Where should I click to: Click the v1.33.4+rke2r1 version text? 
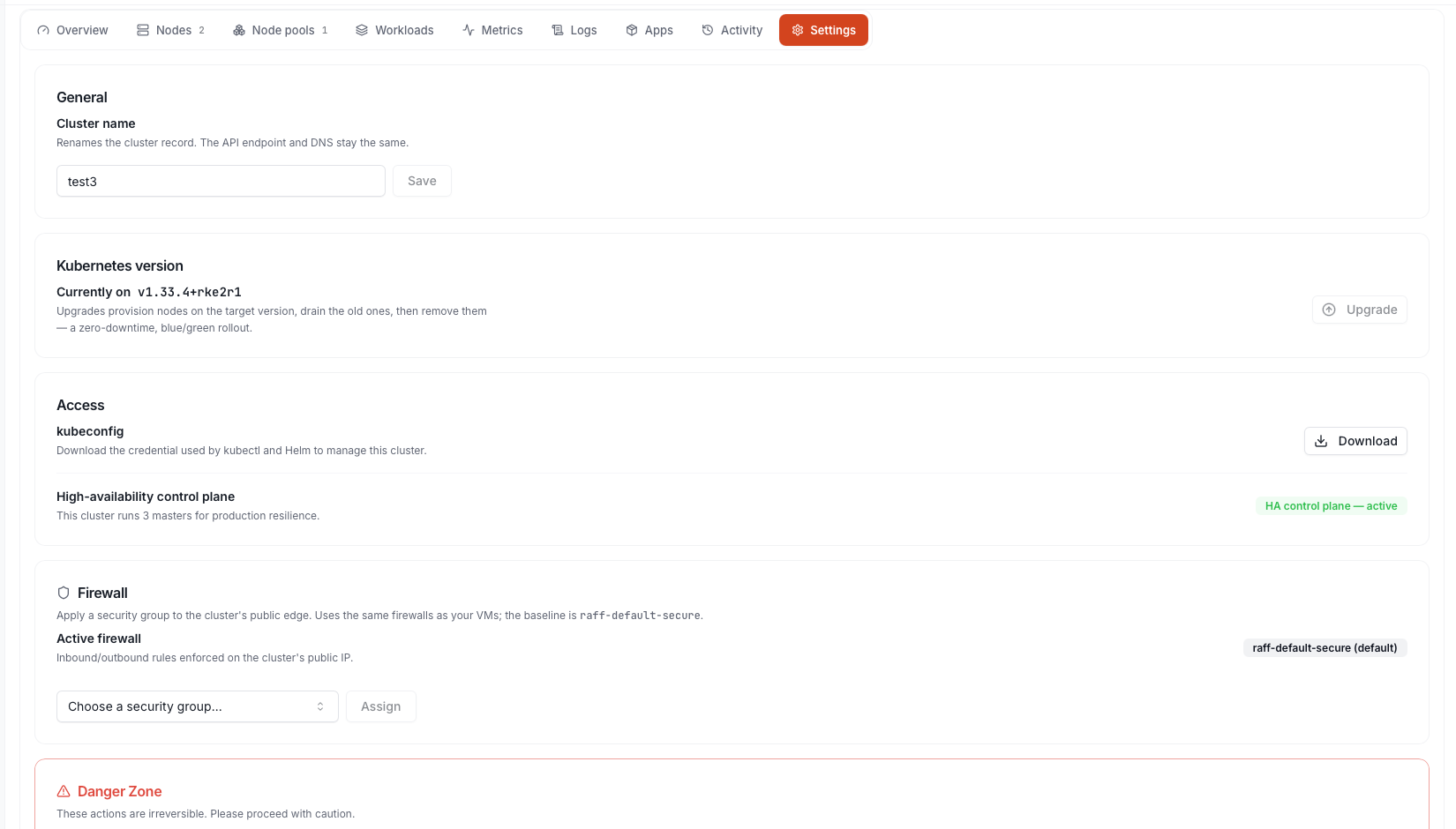pos(190,292)
